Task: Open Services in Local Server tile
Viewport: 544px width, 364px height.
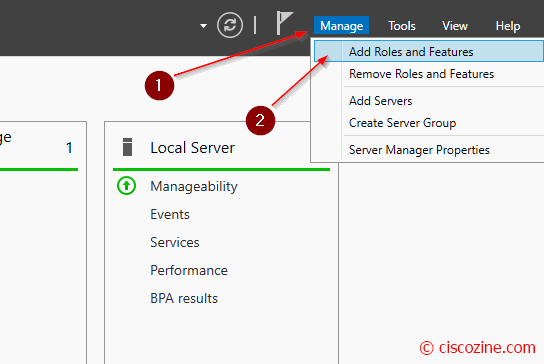Action: (175, 242)
